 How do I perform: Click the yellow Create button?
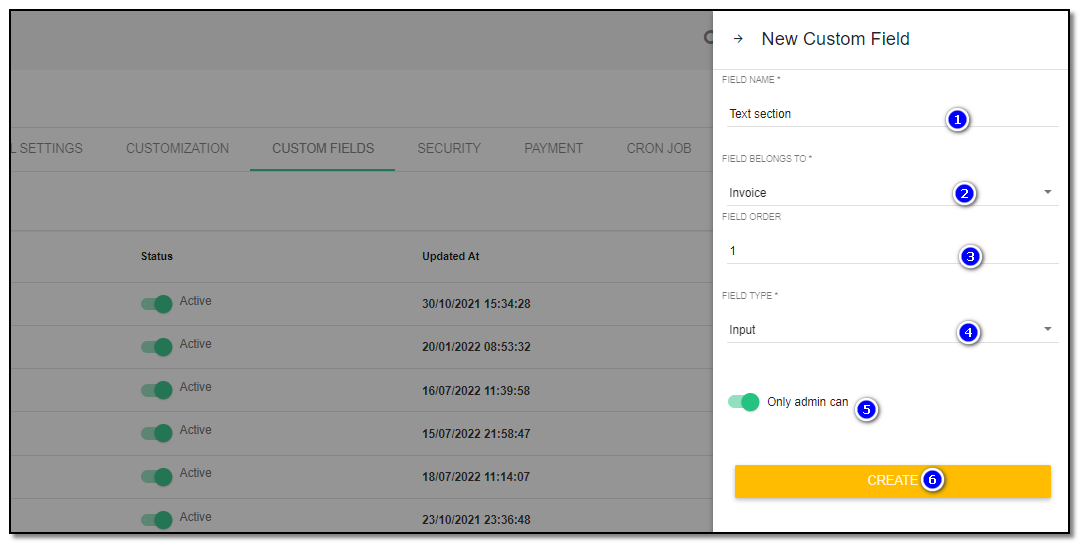tap(893, 481)
